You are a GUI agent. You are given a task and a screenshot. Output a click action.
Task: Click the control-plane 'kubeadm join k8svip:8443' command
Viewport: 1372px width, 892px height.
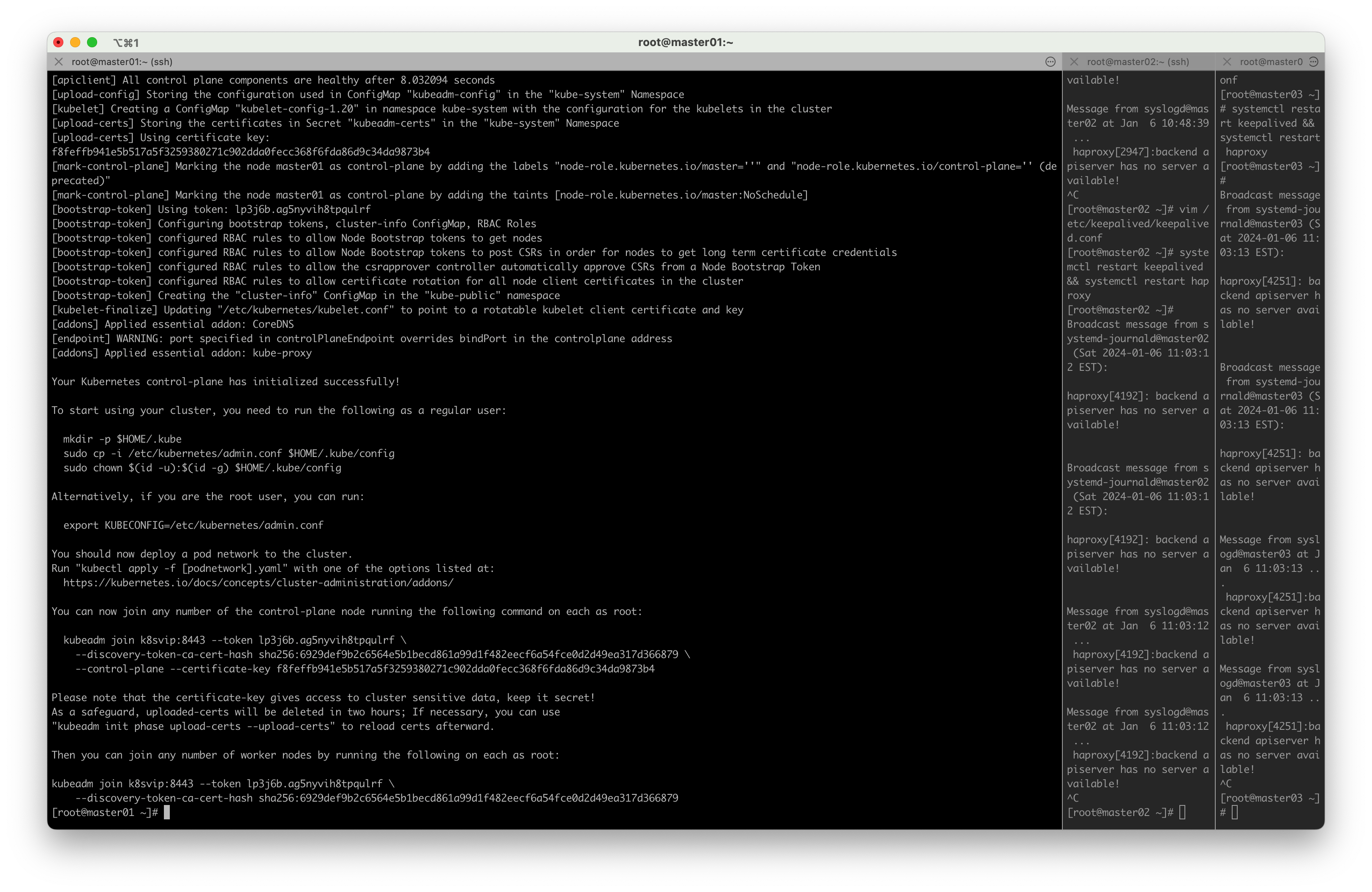234,639
